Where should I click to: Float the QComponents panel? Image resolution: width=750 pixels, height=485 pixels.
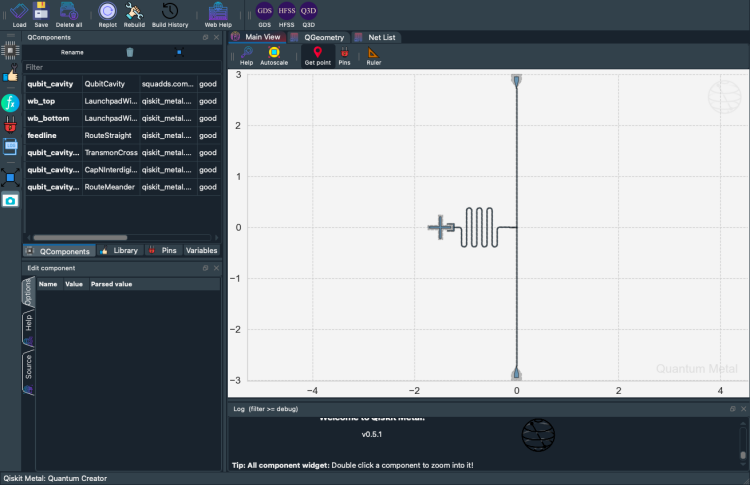tap(206, 37)
